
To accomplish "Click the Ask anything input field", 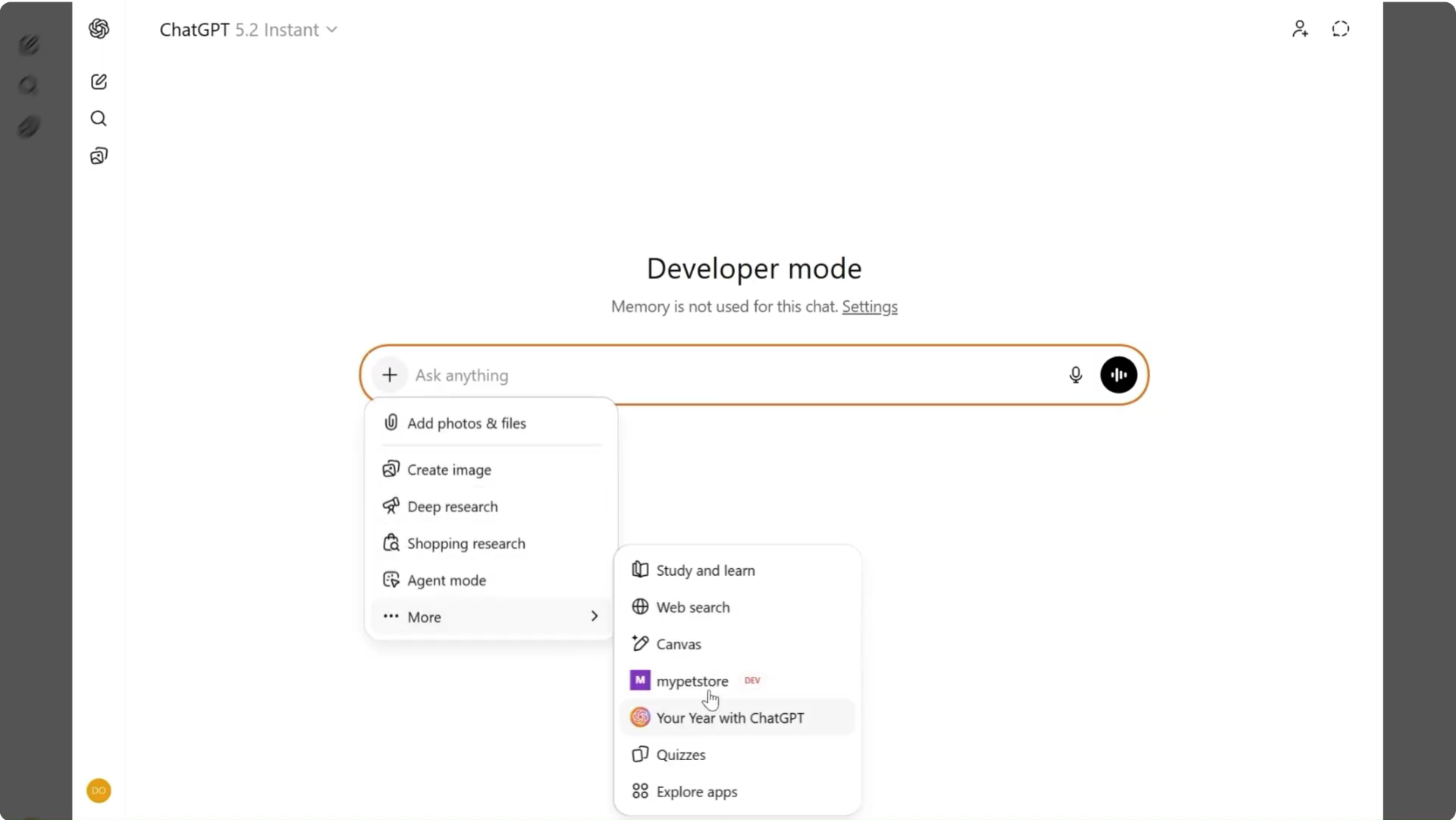I will (x=728, y=375).
